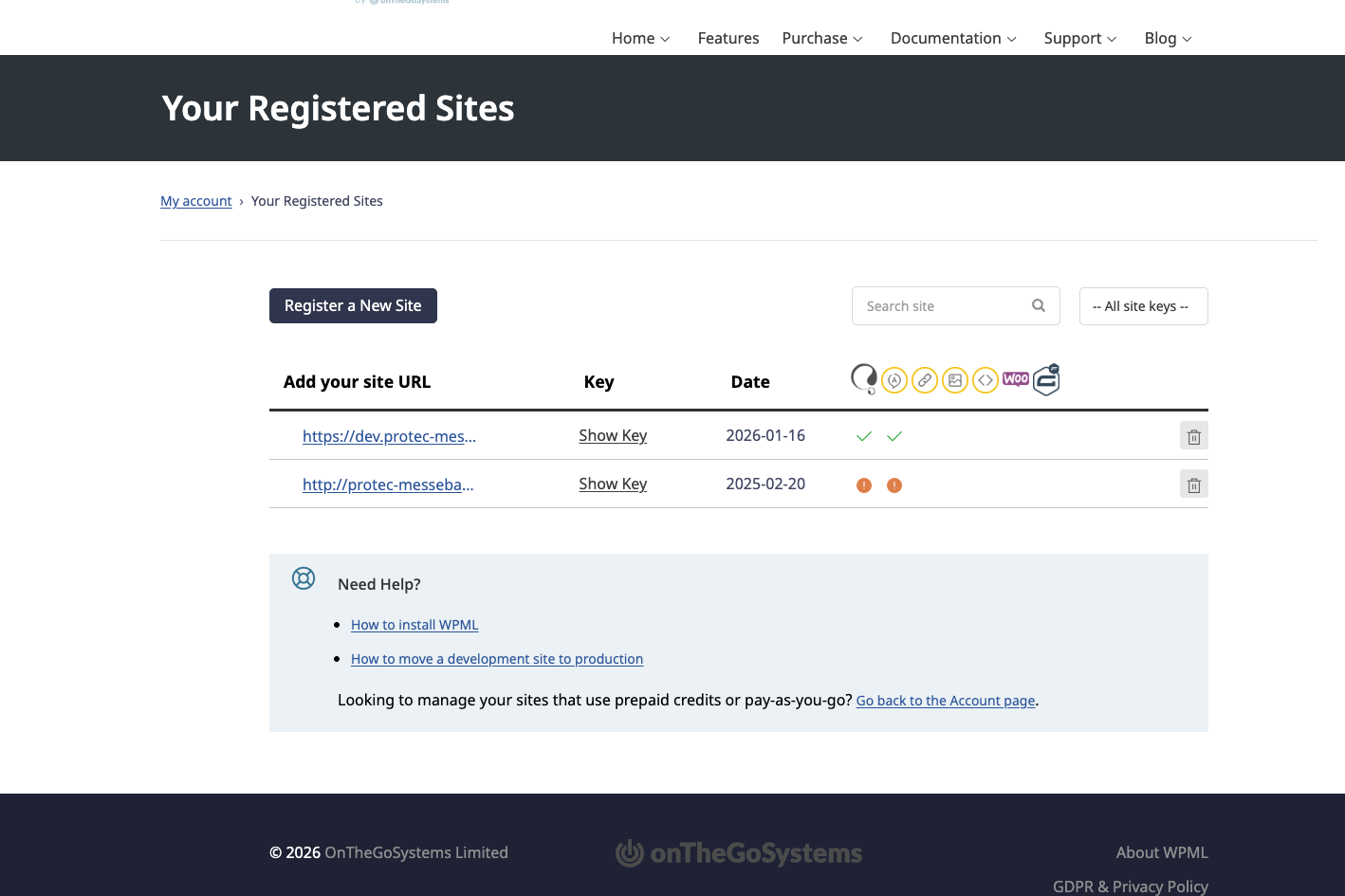Click the chain-link plugin column icon
The height and width of the screenshot is (896, 1345).
pyautogui.click(x=925, y=380)
